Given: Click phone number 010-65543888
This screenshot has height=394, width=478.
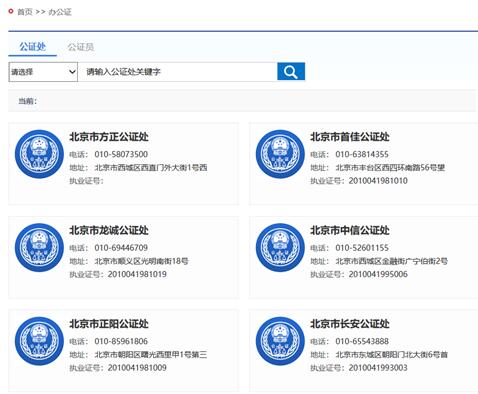Looking at the screenshot, I should click(x=362, y=341).
